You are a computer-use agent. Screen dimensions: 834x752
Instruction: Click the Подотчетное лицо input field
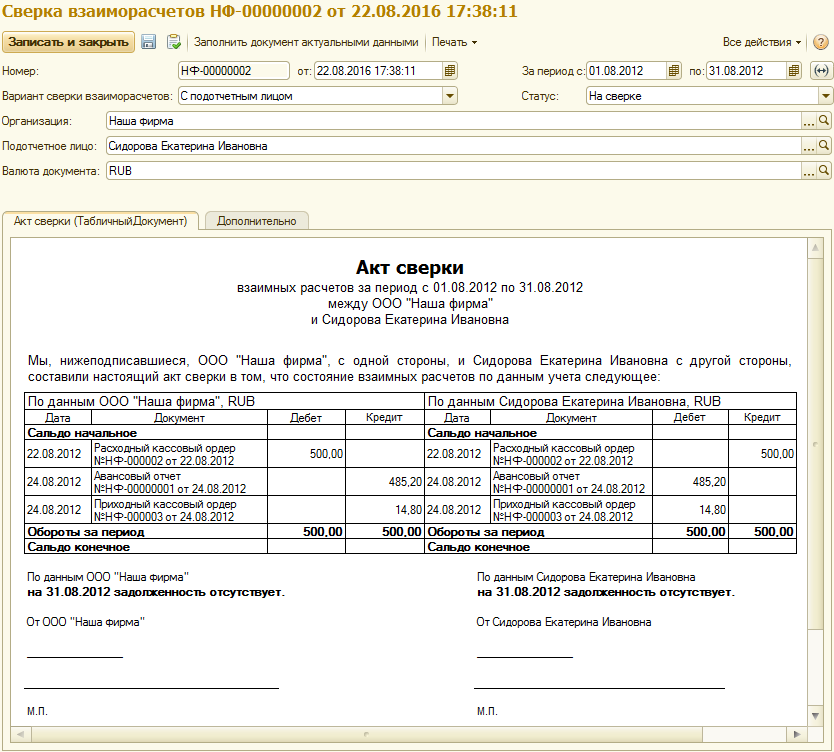[454, 146]
